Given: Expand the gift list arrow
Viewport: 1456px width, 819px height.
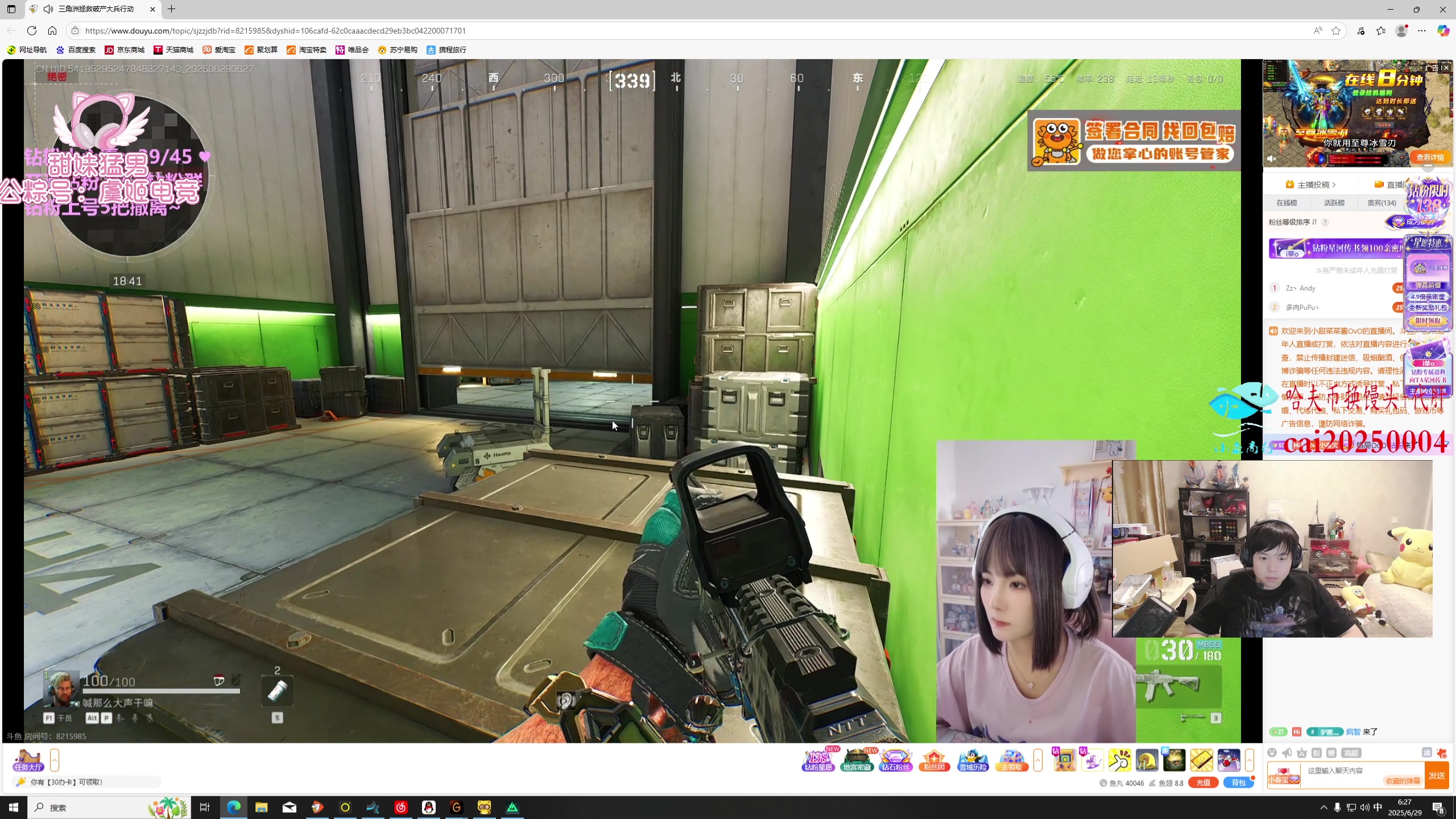Looking at the screenshot, I should [1250, 760].
